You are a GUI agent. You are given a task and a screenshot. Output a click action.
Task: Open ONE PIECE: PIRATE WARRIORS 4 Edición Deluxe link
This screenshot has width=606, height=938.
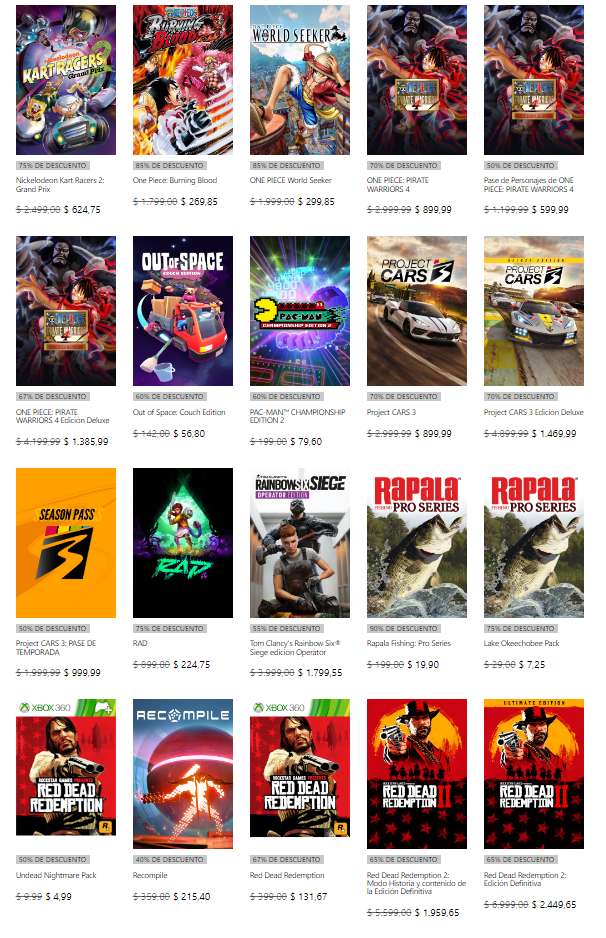[x=63, y=416]
